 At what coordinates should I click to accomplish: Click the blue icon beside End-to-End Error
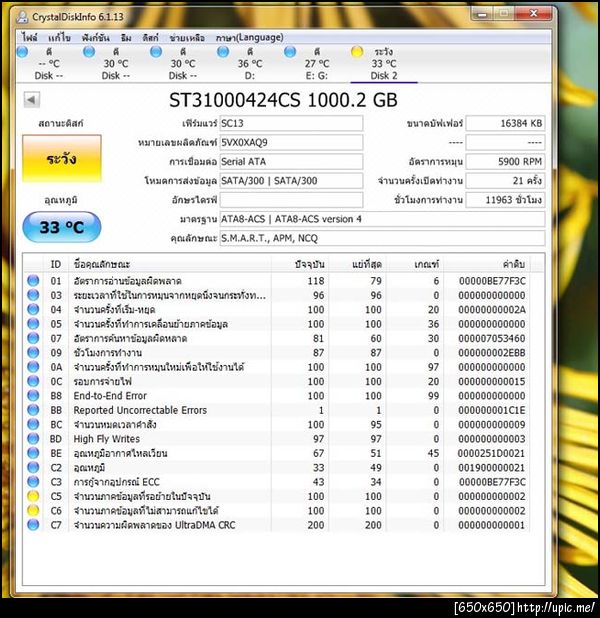point(33,395)
